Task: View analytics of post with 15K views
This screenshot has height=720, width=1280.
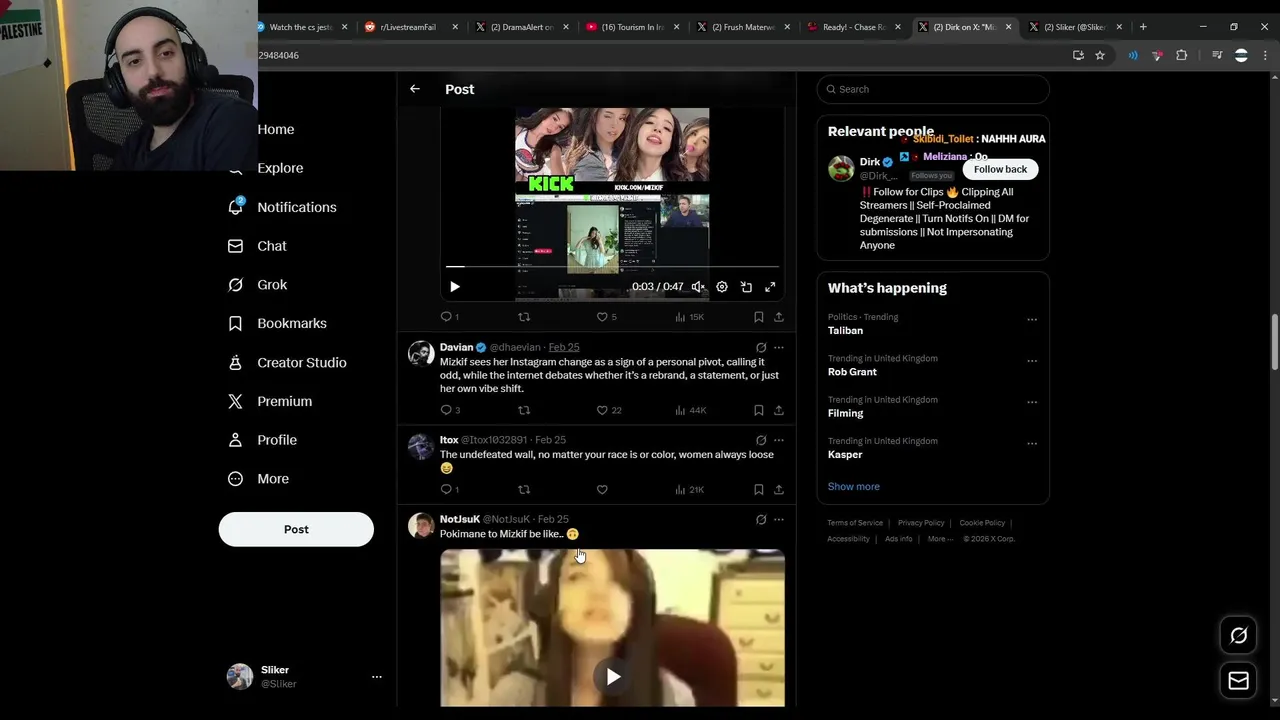Action: click(689, 317)
